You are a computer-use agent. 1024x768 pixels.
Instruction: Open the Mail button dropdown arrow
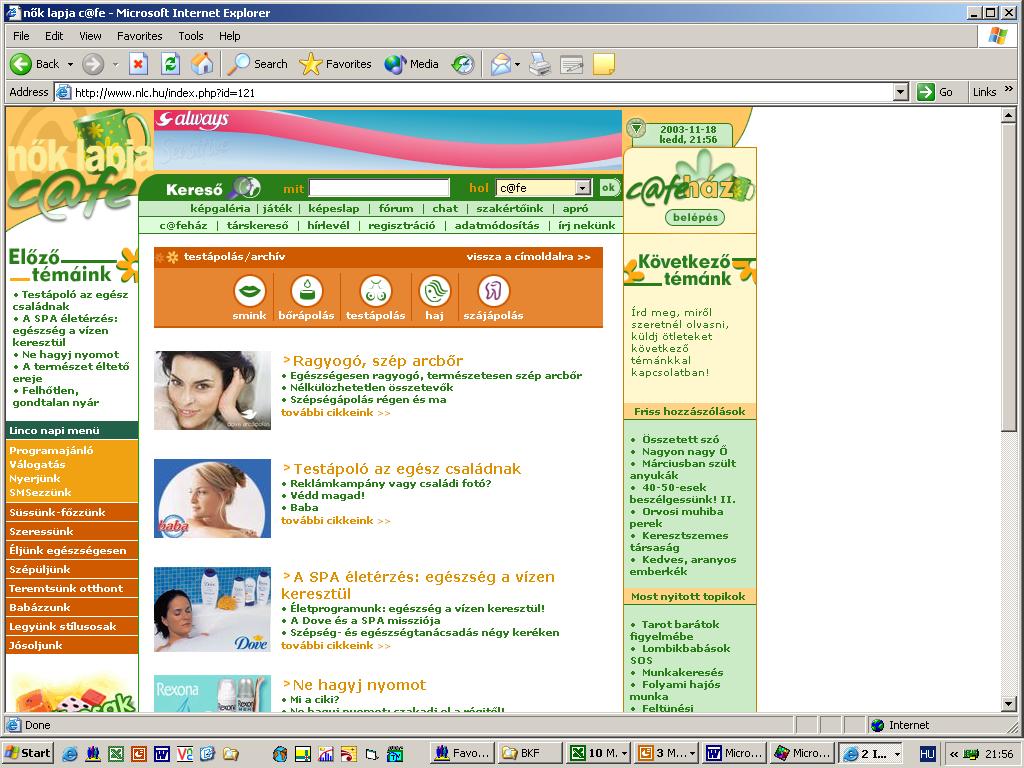coord(517,65)
